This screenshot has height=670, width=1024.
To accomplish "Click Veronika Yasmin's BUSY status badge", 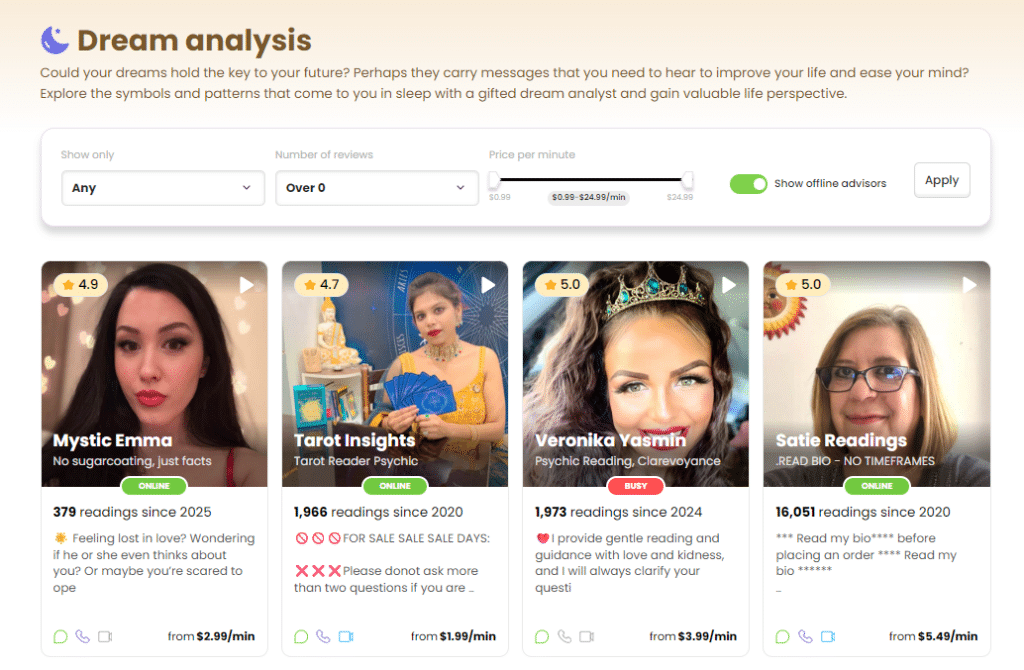I will pos(635,486).
